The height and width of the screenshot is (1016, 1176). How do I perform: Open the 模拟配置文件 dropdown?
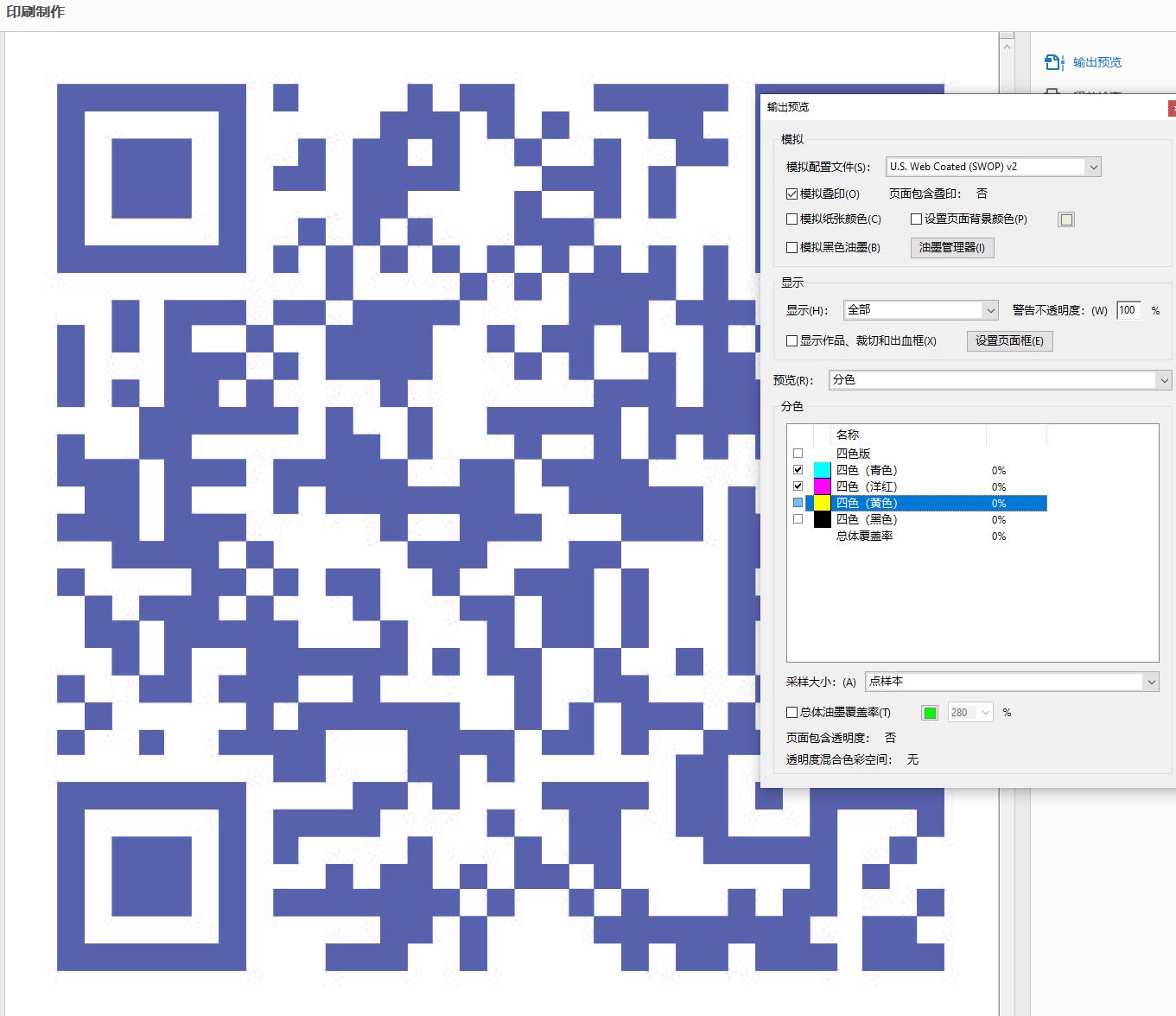click(994, 167)
